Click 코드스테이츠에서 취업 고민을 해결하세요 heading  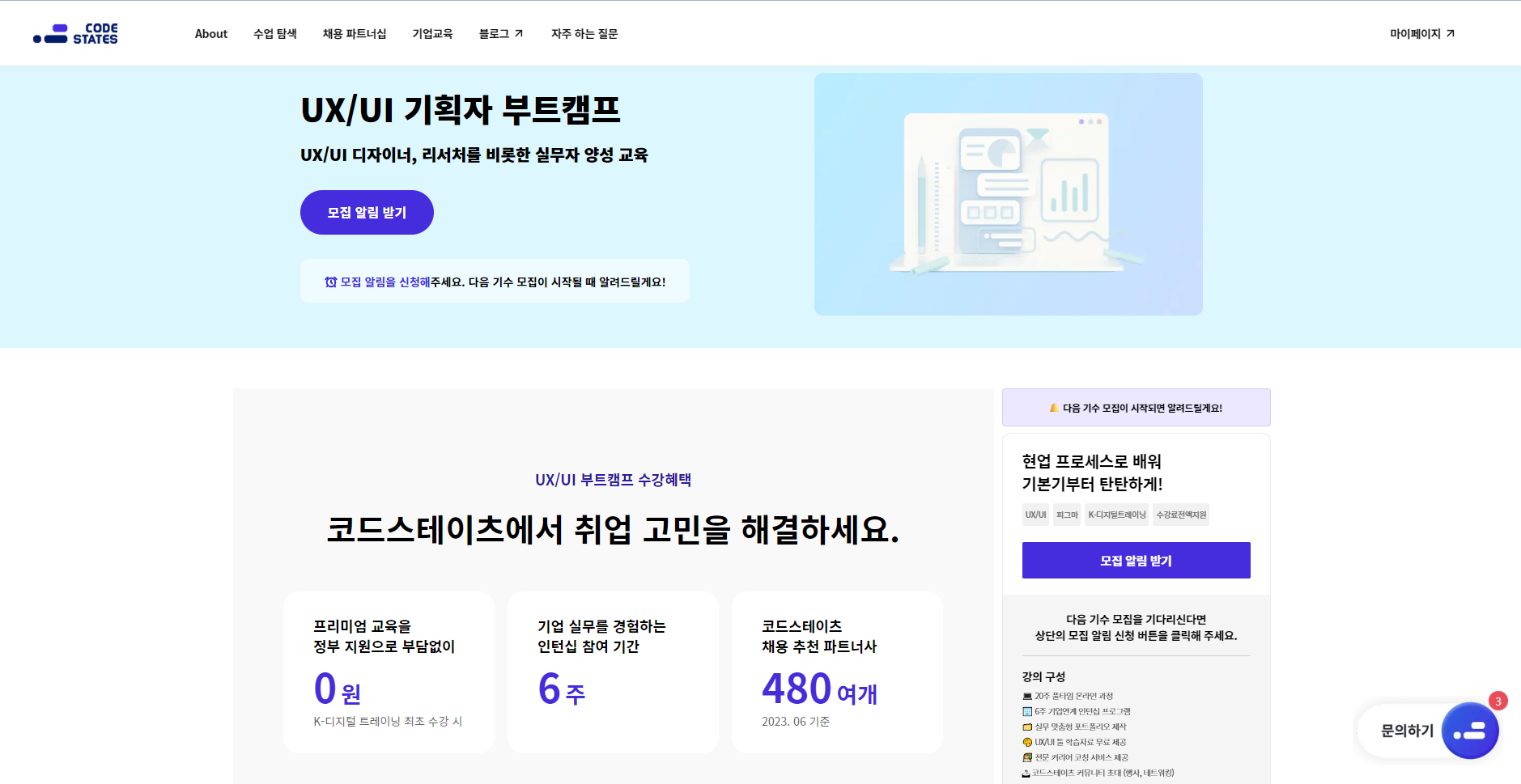click(x=613, y=530)
